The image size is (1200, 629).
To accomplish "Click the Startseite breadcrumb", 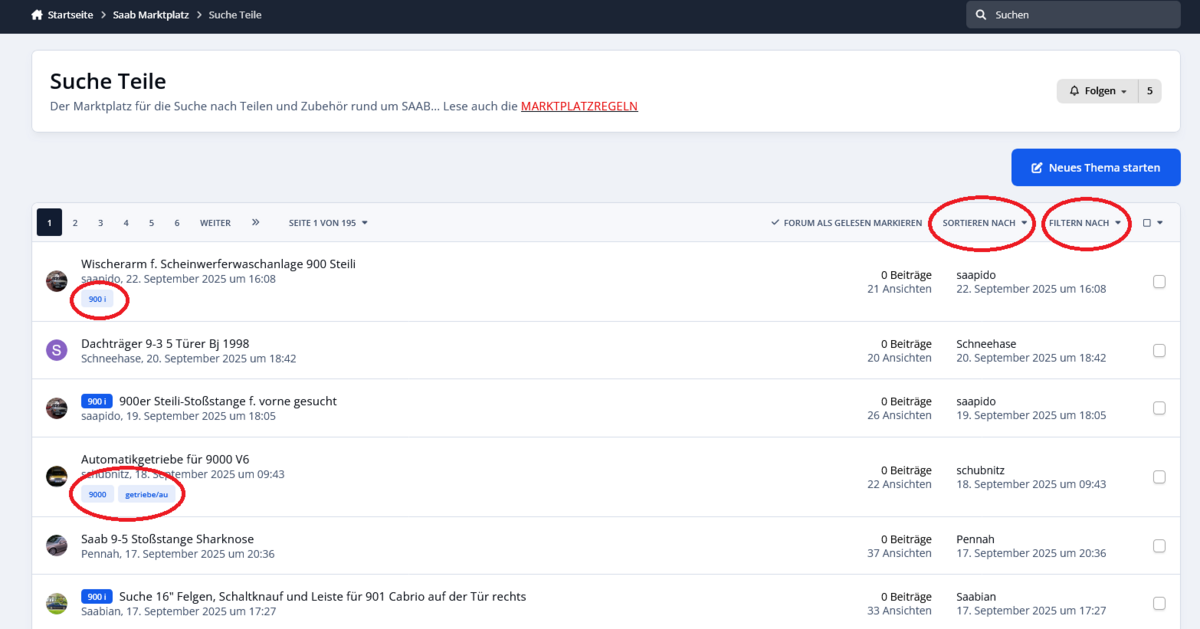I will point(70,15).
